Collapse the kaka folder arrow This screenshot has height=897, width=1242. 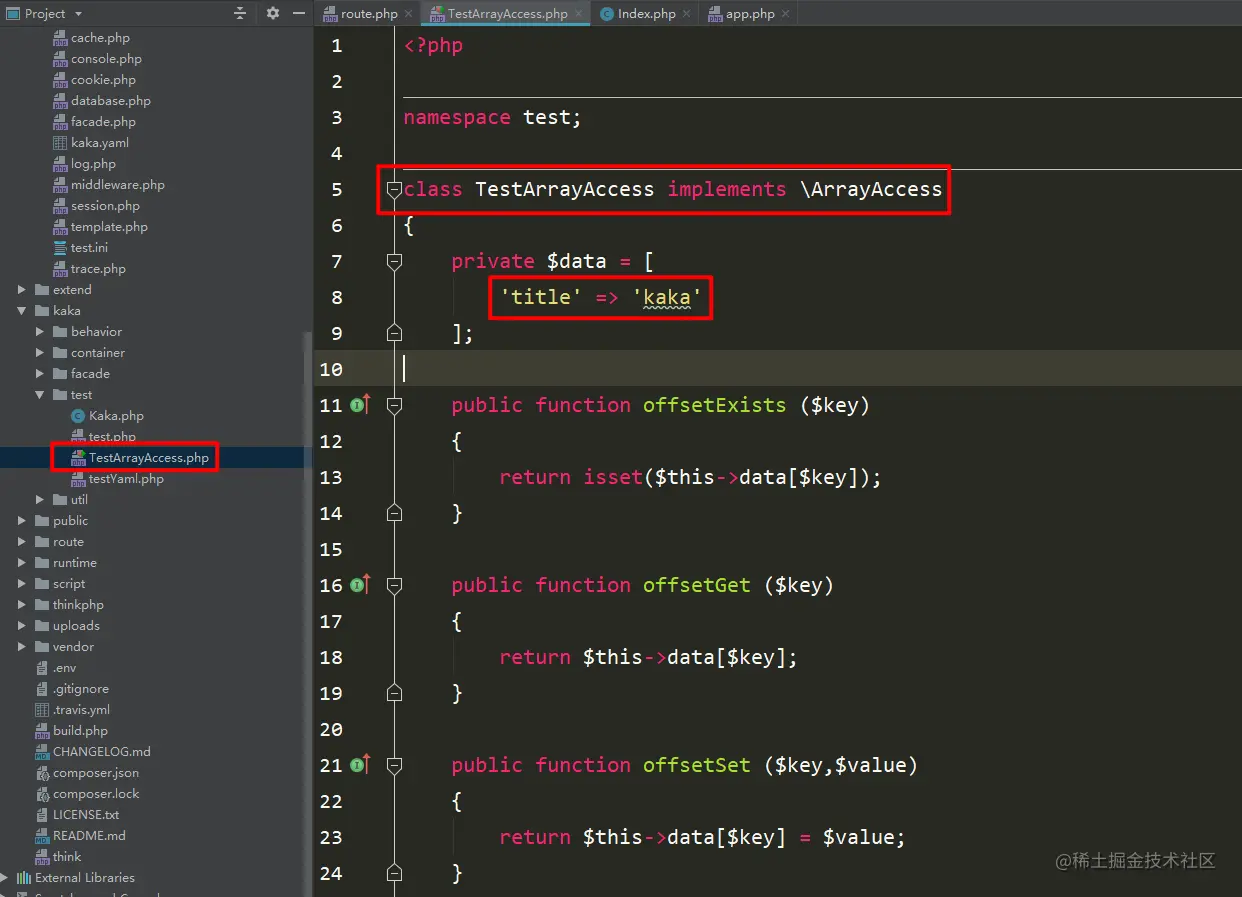[22, 310]
